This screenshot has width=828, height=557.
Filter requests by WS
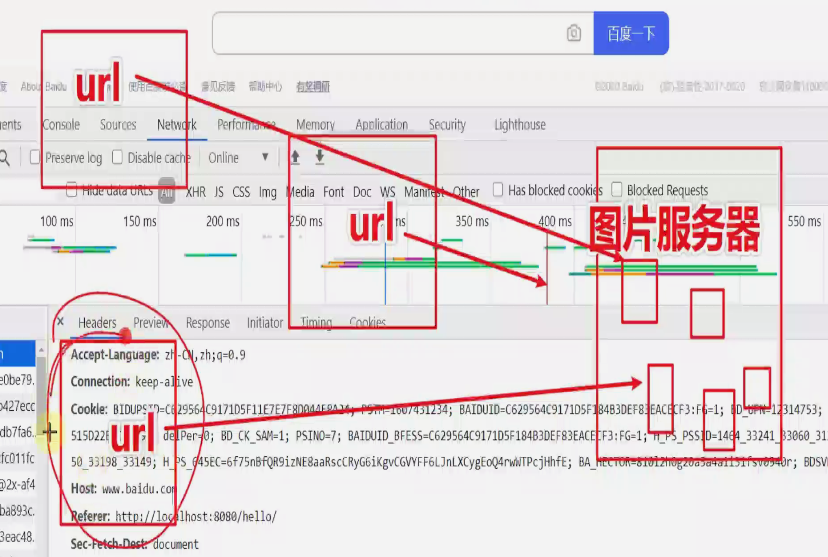pos(388,192)
